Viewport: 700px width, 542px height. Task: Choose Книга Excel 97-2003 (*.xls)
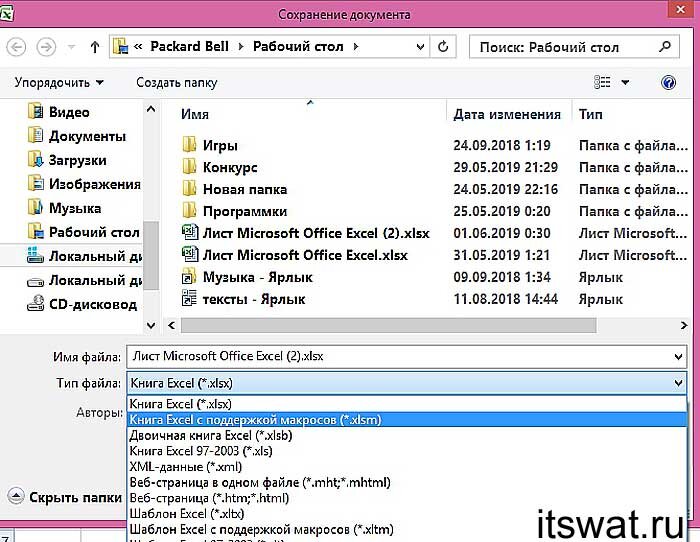(407, 451)
